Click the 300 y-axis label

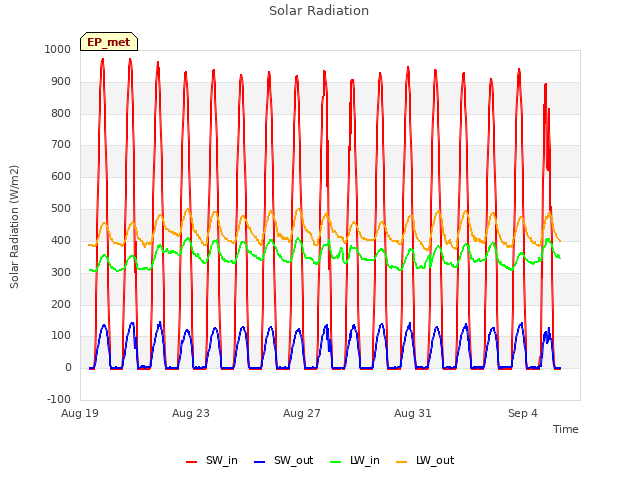click(x=61, y=272)
